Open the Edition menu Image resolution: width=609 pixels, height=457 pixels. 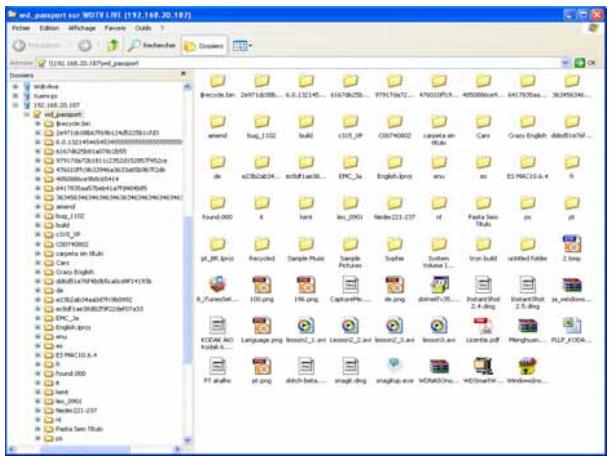(49, 28)
